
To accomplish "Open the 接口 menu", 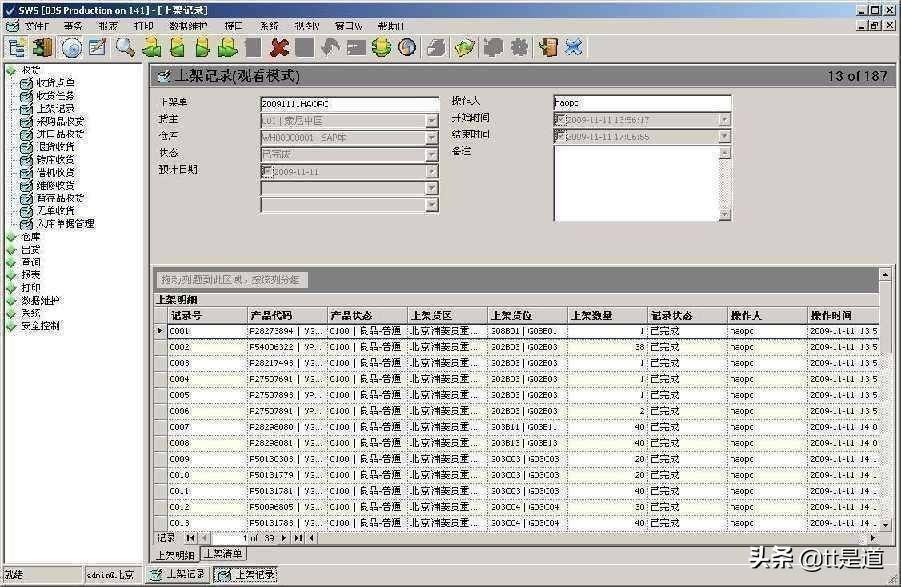I will tap(233, 26).
